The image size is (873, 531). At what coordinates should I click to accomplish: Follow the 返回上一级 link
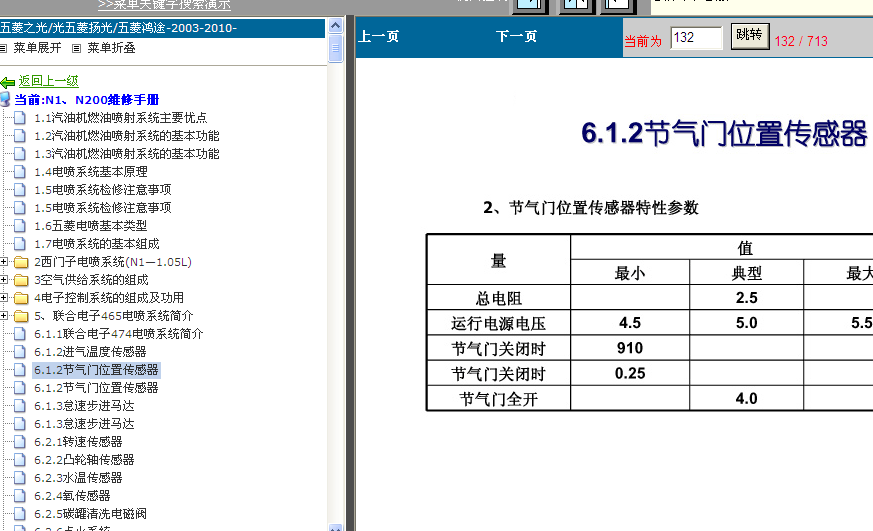click(48, 81)
